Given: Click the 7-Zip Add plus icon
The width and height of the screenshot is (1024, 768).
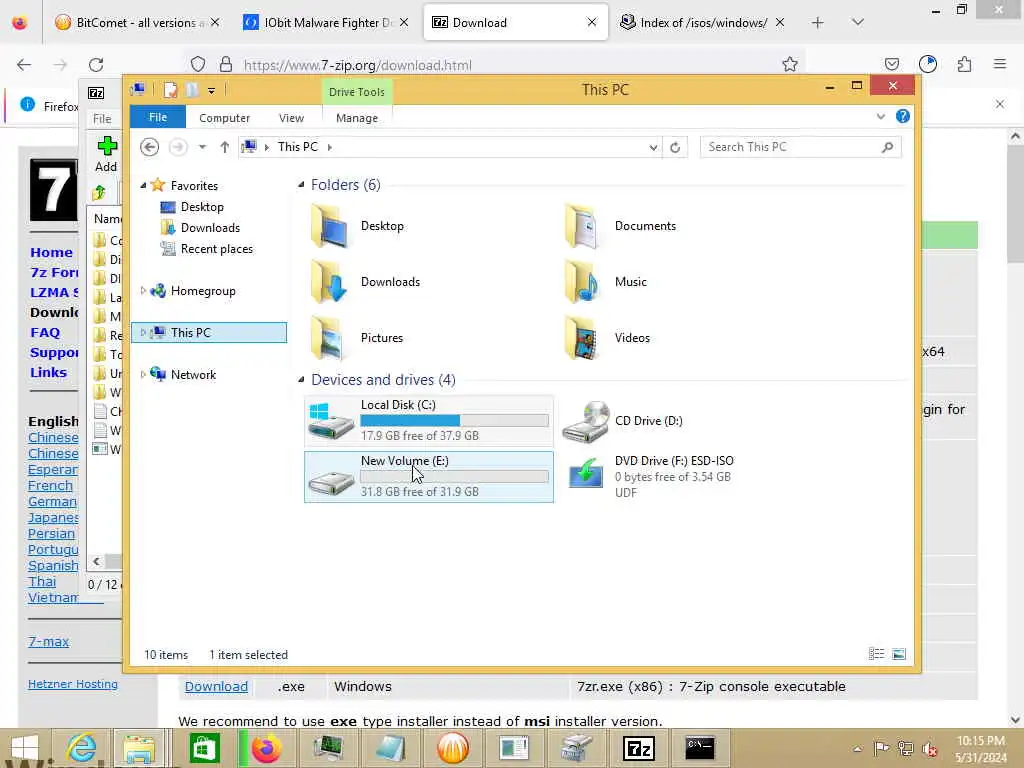Looking at the screenshot, I should point(106,146).
